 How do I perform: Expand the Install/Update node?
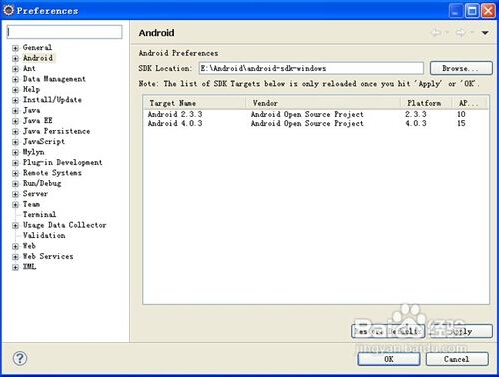[15, 100]
